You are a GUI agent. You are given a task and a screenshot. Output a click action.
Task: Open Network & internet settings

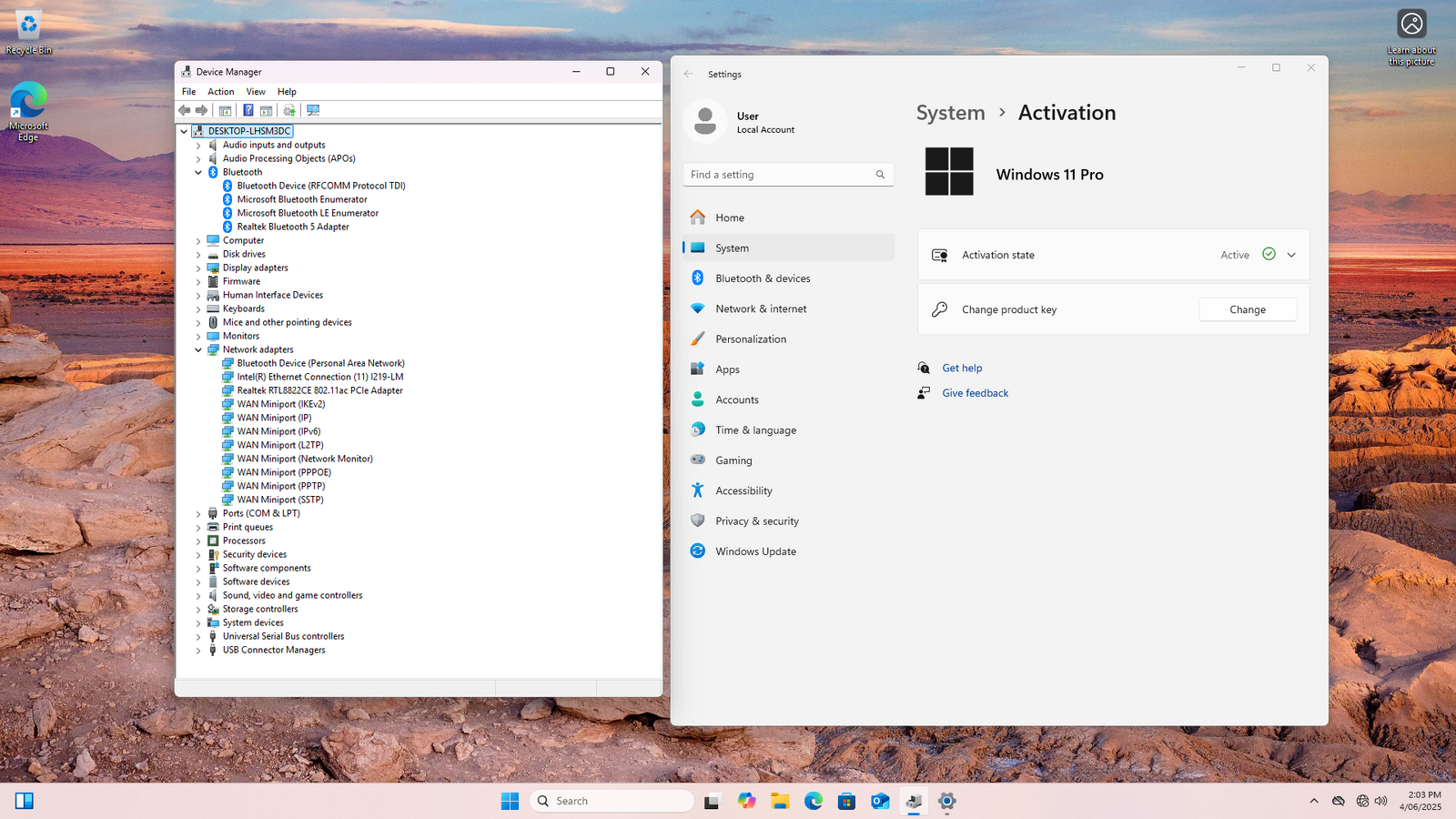[x=788, y=308]
